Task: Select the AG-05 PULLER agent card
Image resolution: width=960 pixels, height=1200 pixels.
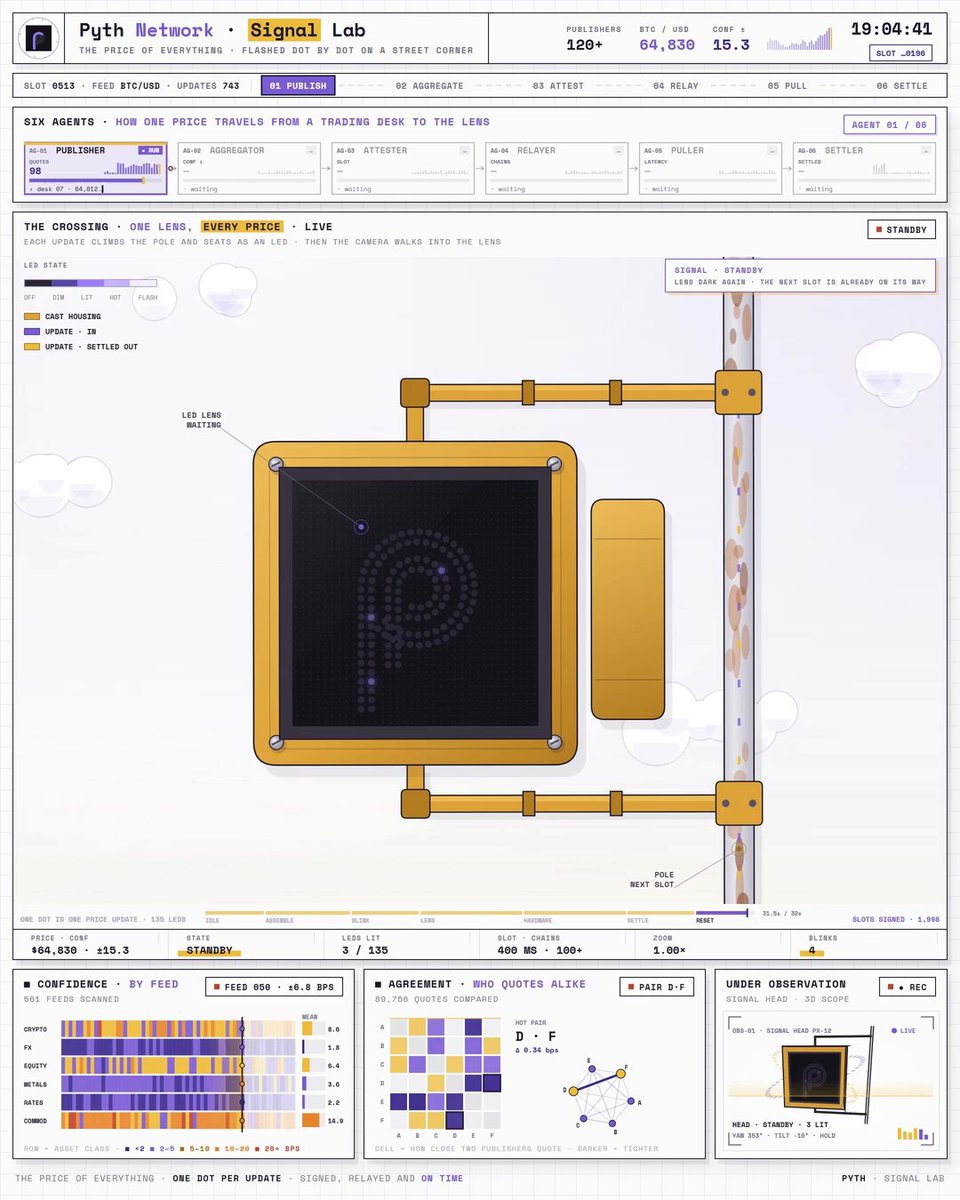Action: pos(711,168)
